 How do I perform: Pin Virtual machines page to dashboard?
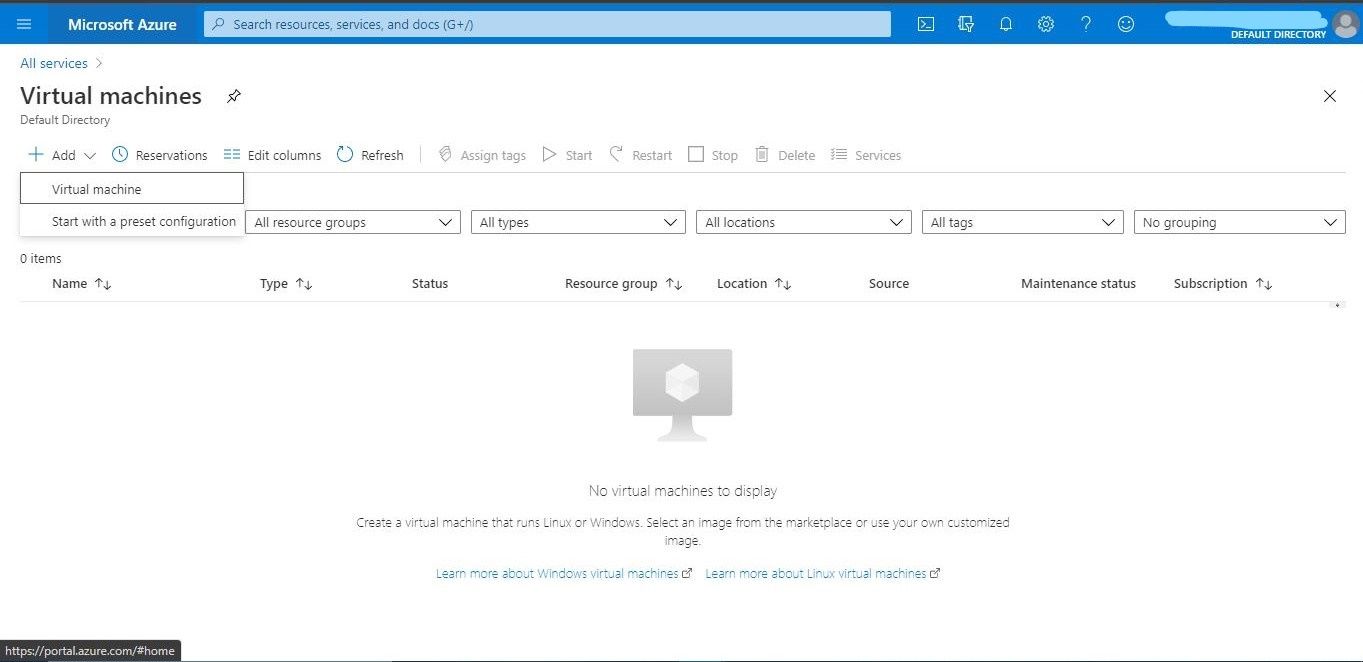(x=233, y=96)
